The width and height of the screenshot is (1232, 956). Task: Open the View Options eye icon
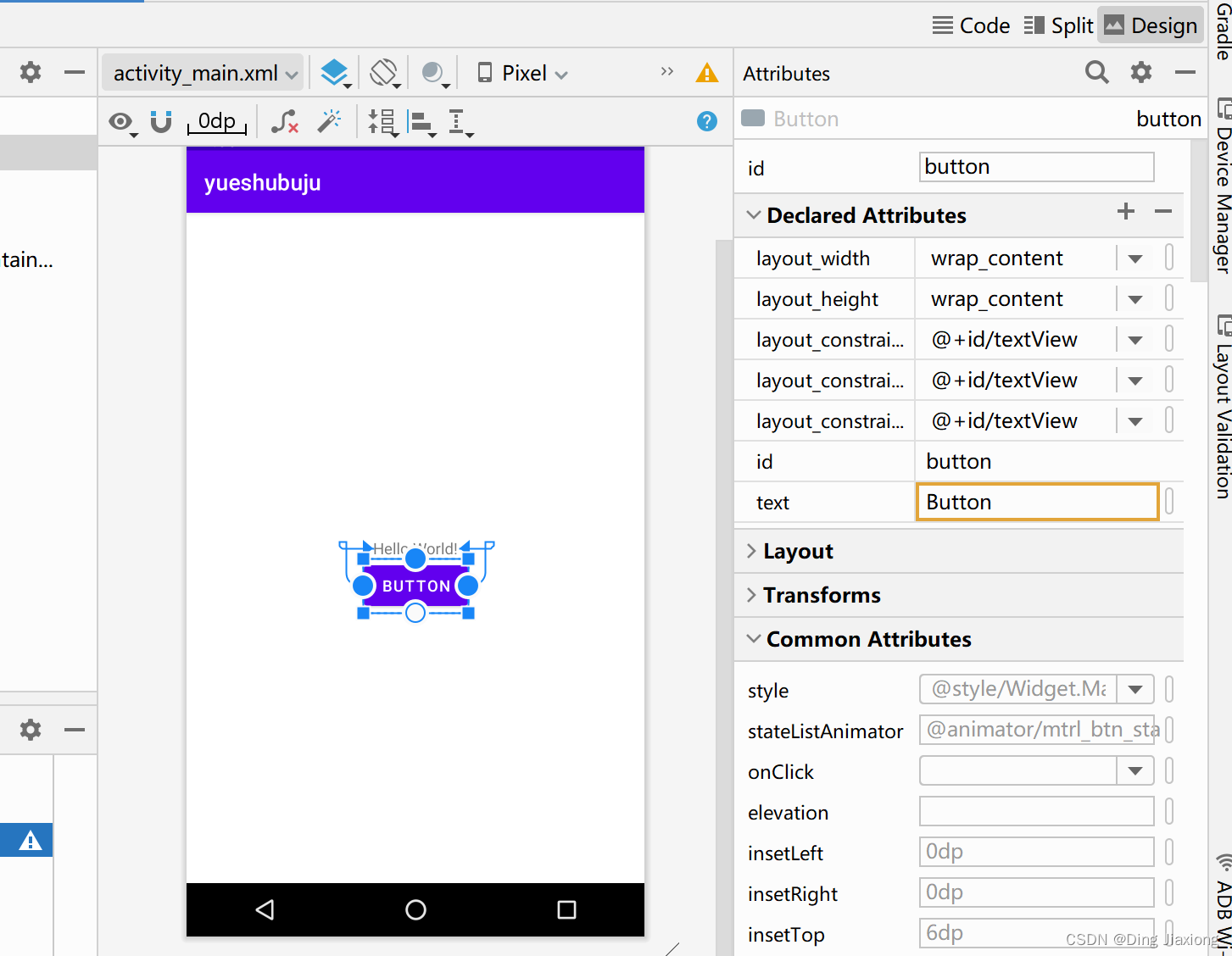coord(121,121)
